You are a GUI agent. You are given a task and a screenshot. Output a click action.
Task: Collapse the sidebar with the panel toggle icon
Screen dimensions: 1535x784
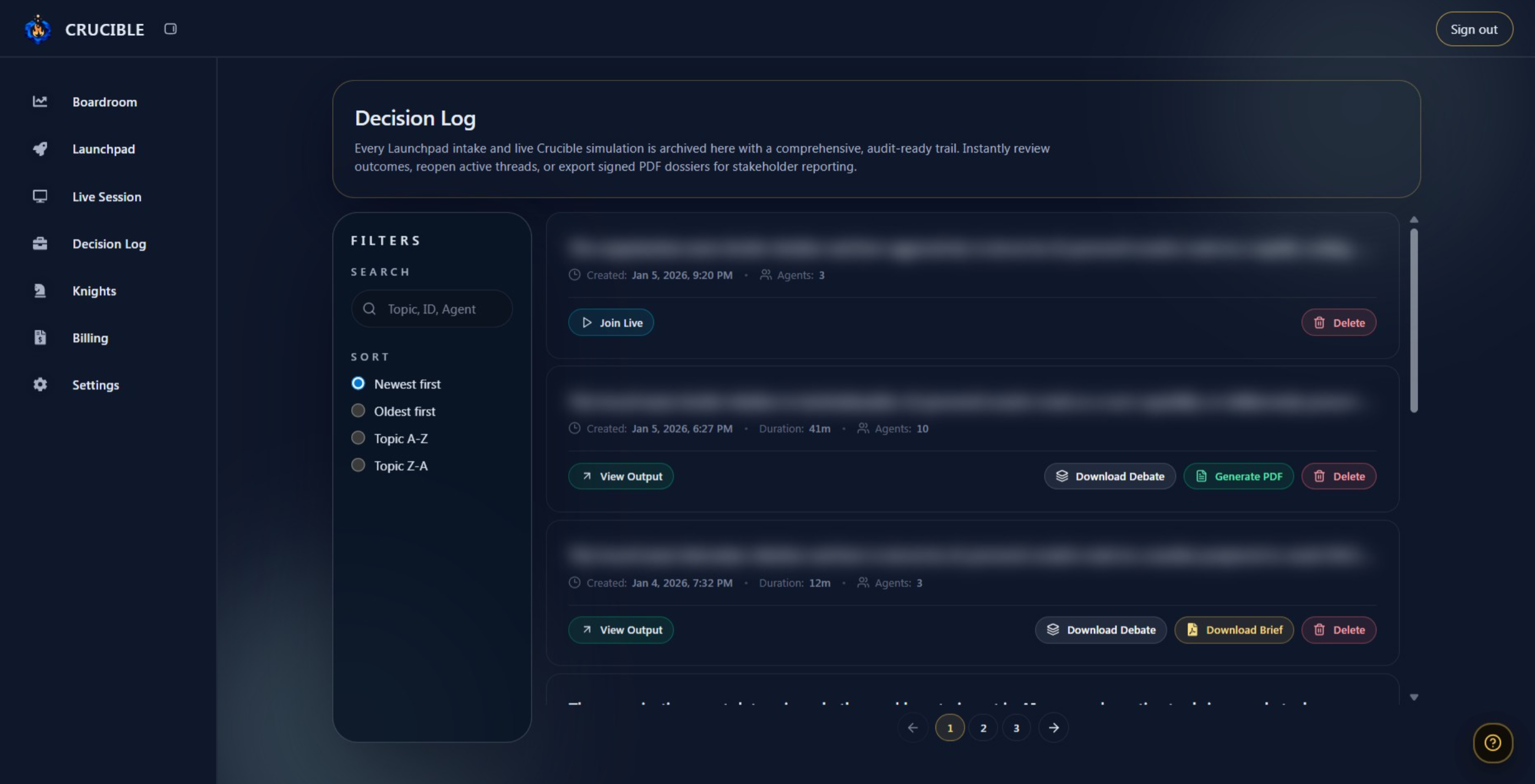(171, 29)
